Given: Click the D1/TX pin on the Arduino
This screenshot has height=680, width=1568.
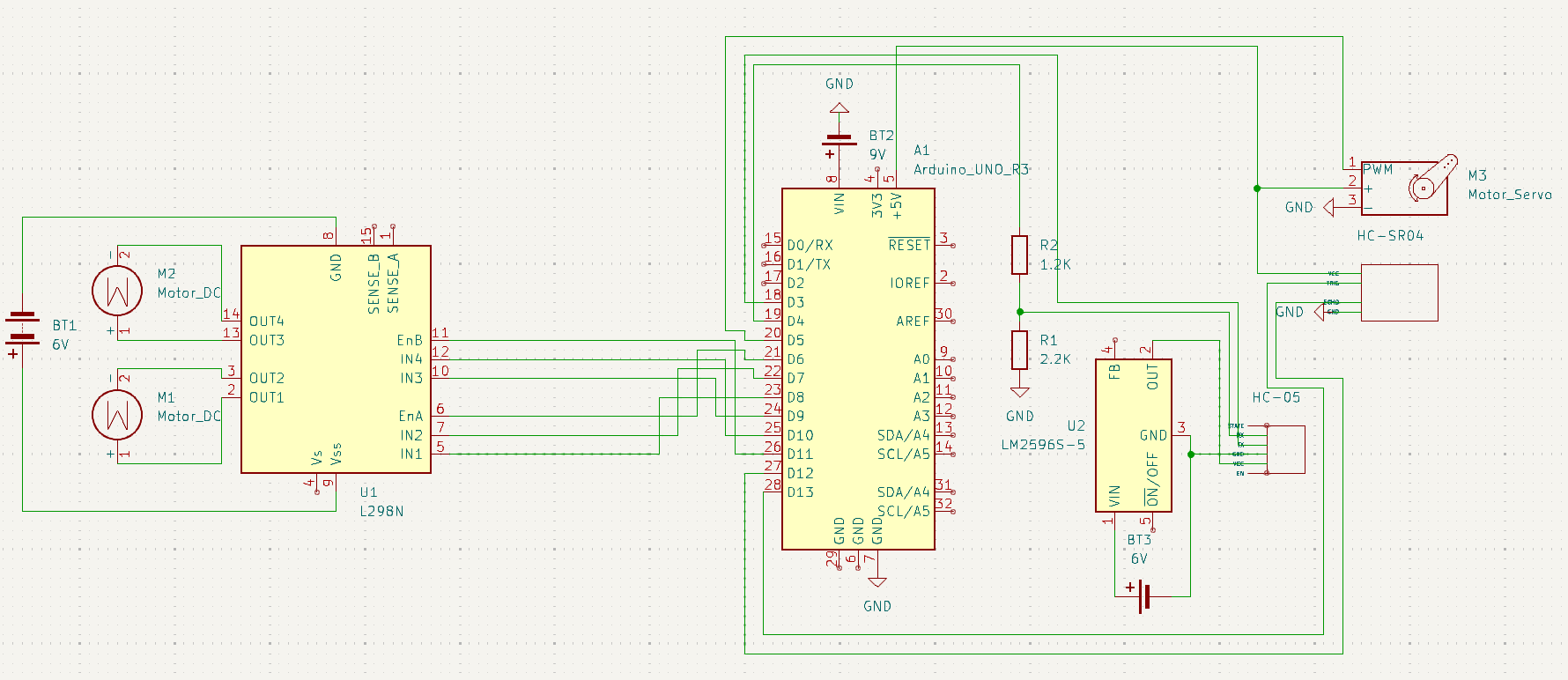Looking at the screenshot, I should pyautogui.click(x=809, y=264).
